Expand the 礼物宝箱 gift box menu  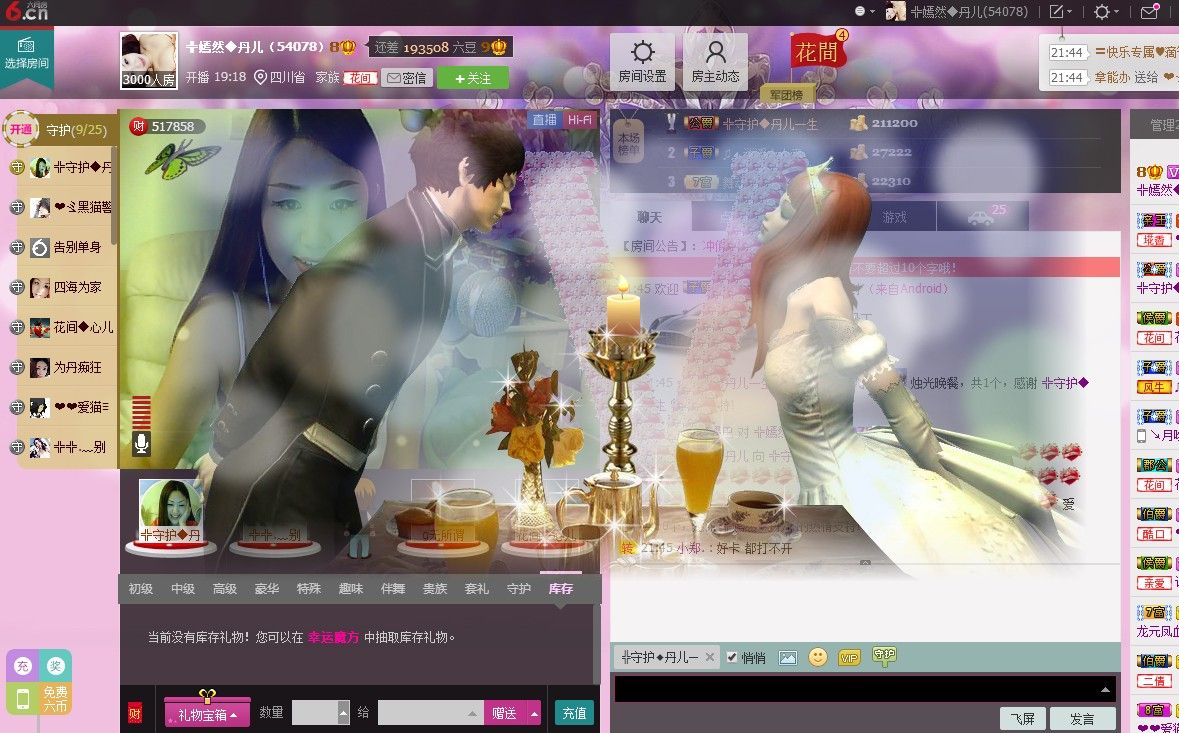pos(207,712)
